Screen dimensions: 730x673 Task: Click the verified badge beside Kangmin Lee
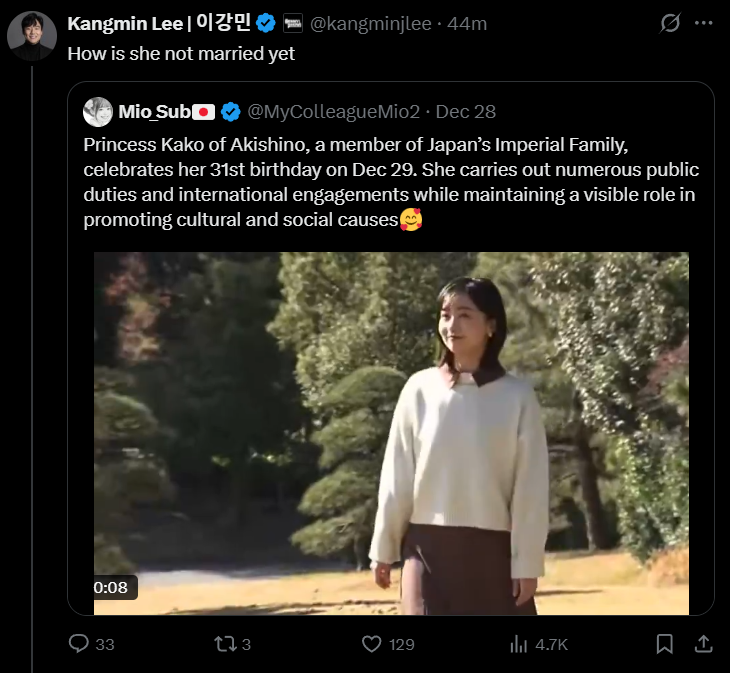(266, 23)
